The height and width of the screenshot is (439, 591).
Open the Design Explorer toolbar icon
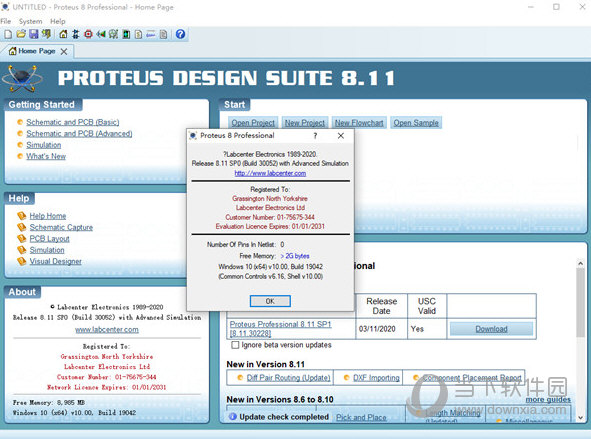coord(126,34)
